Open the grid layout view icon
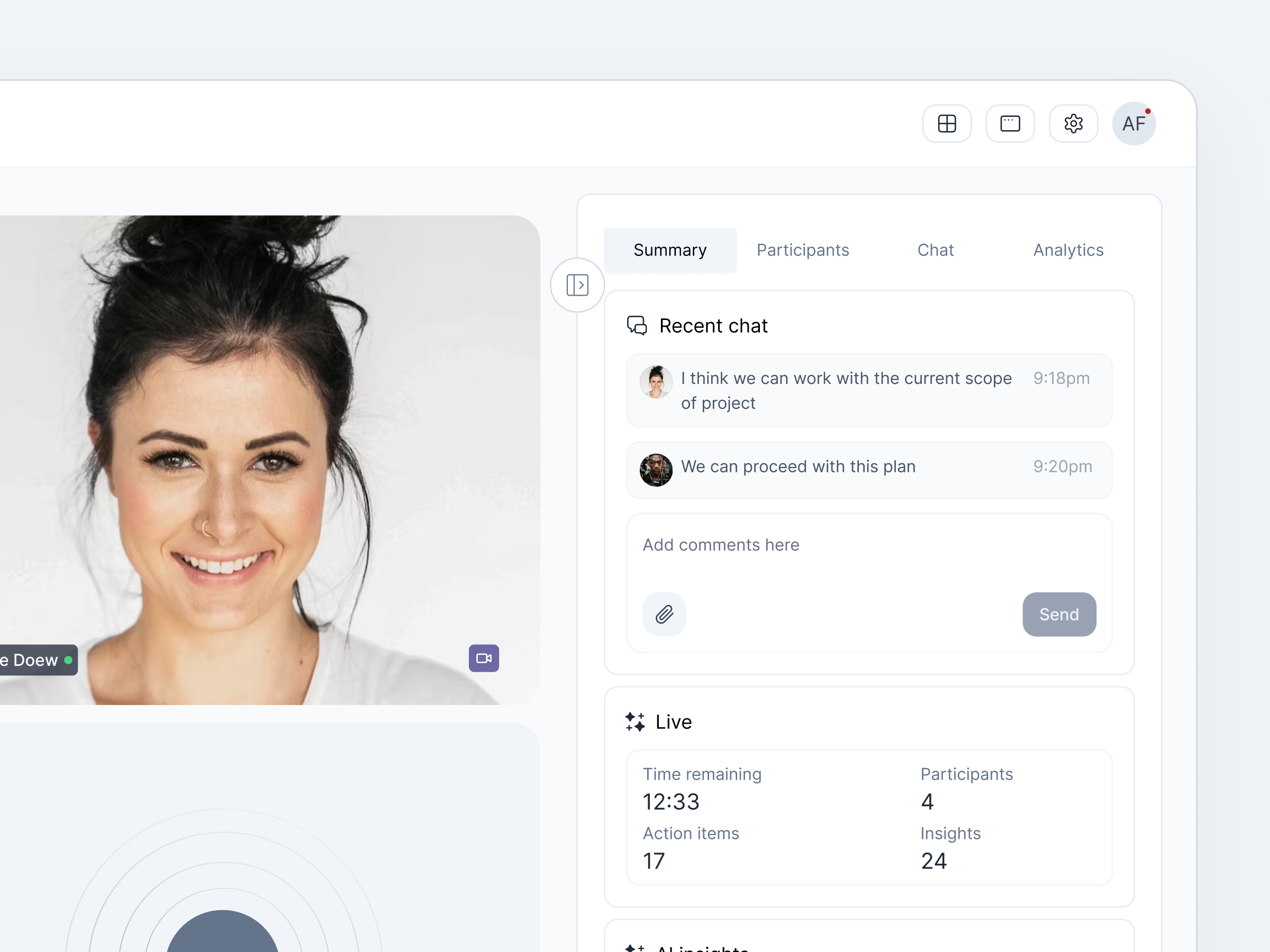The height and width of the screenshot is (952, 1270). click(x=947, y=123)
